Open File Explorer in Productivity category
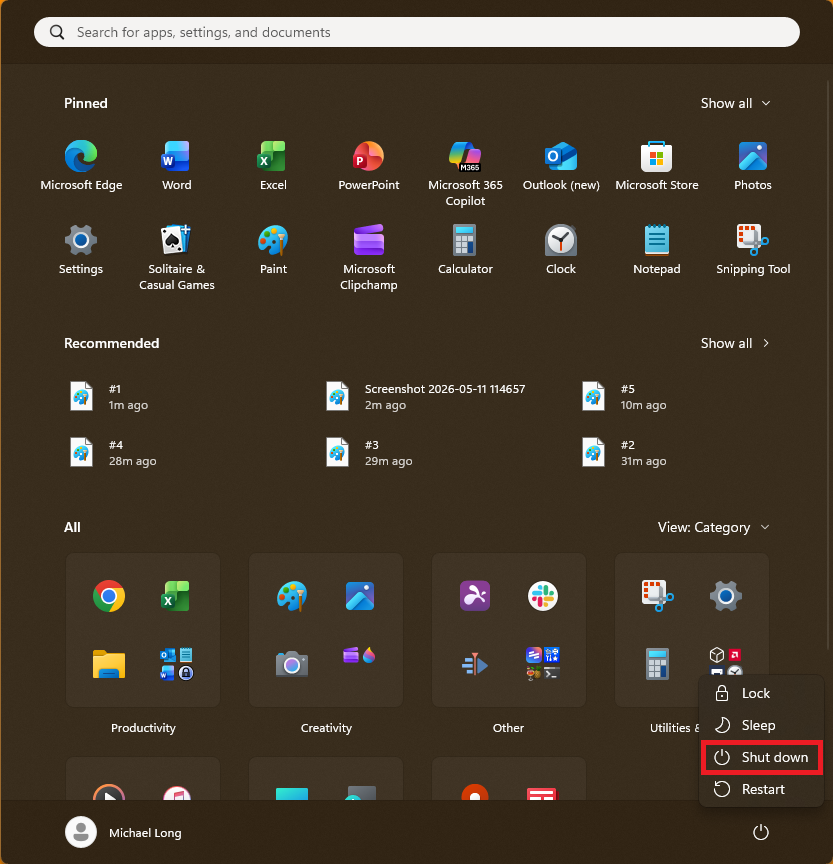The width and height of the screenshot is (833, 864). (x=109, y=664)
